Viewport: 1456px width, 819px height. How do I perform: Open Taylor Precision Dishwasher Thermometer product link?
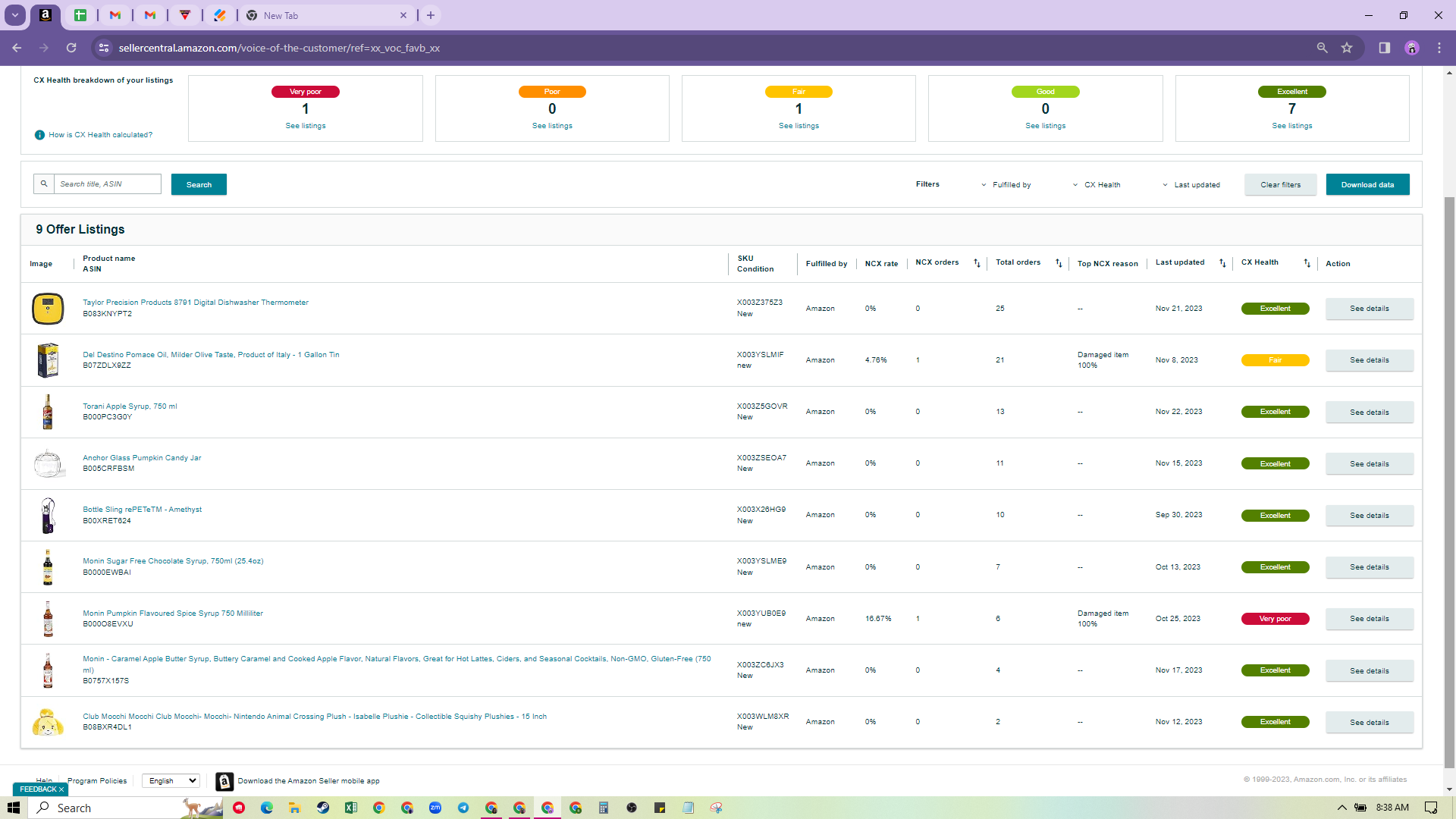[x=196, y=303]
